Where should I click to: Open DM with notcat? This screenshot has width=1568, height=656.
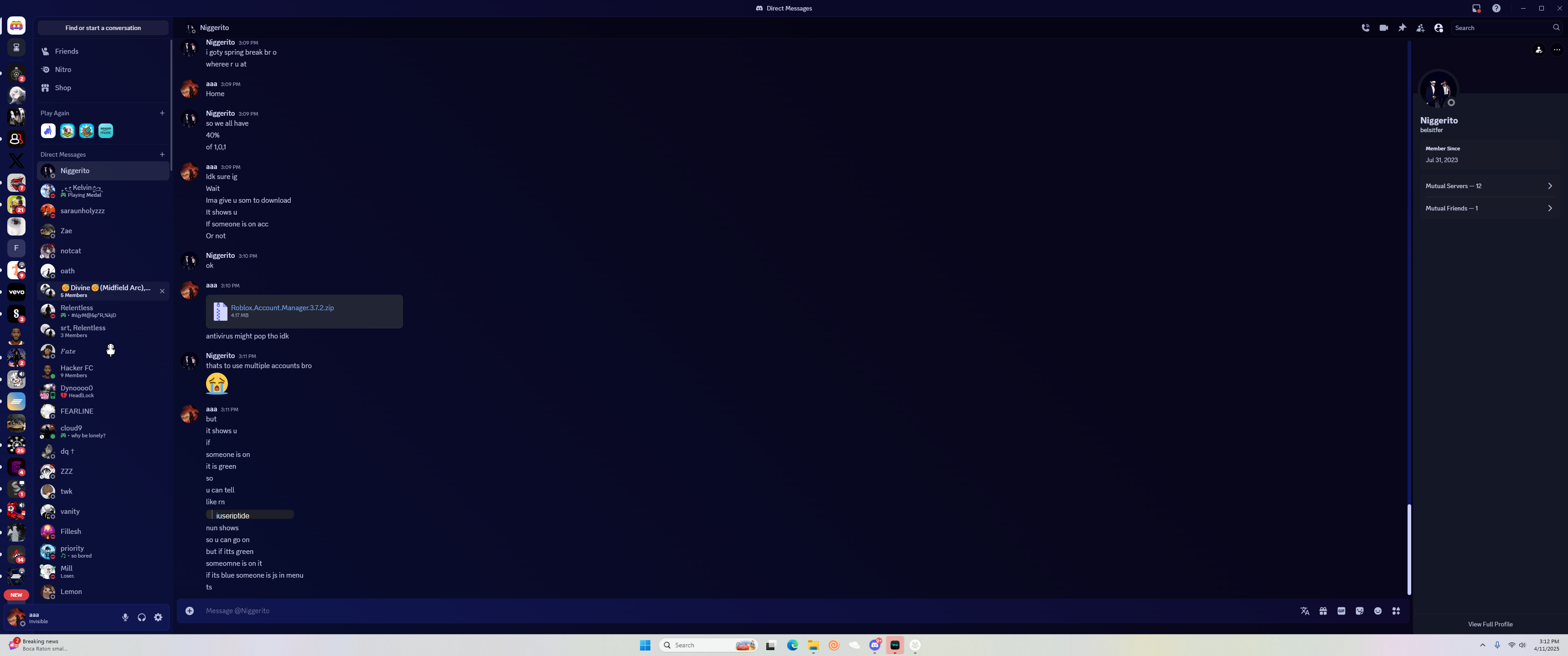tap(103, 251)
